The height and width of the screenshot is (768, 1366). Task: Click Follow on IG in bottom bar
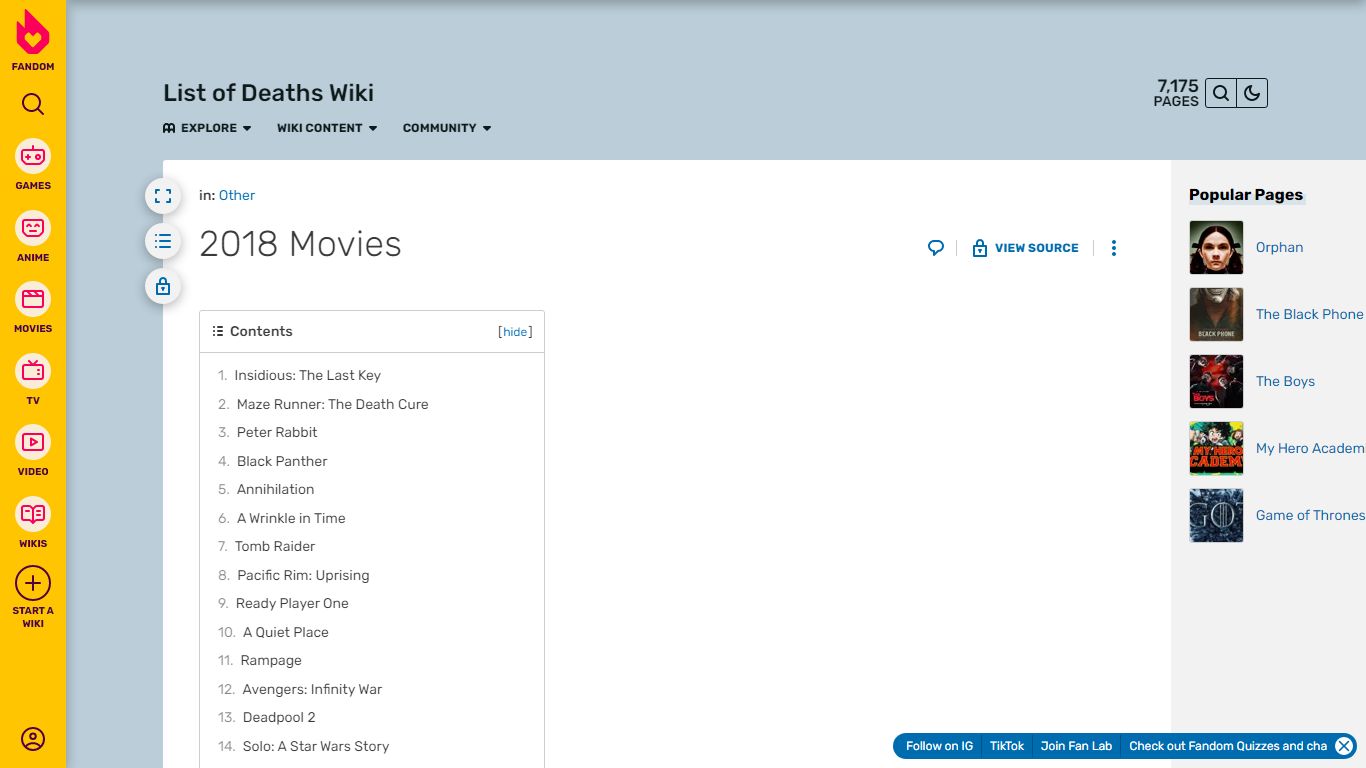pos(939,746)
